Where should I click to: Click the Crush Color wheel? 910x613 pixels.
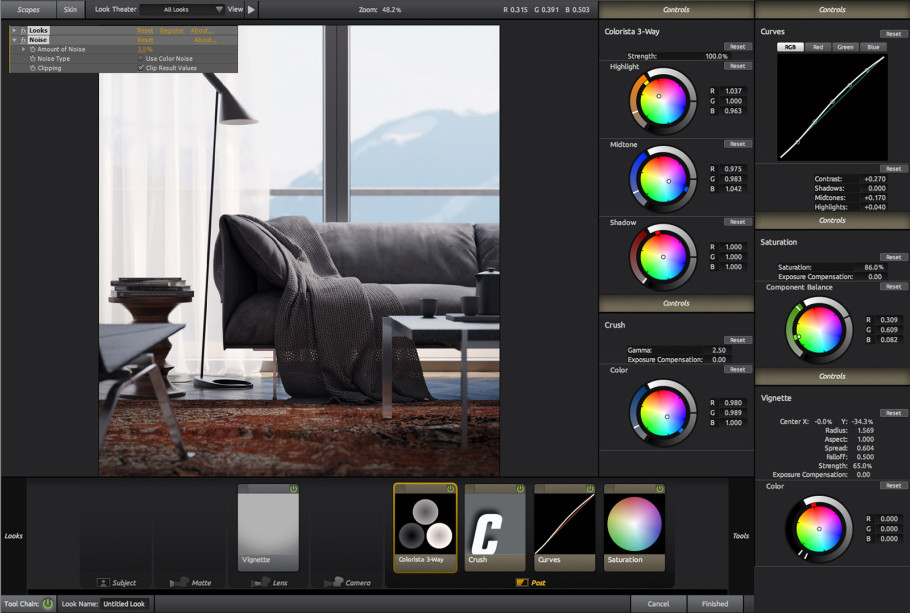663,413
